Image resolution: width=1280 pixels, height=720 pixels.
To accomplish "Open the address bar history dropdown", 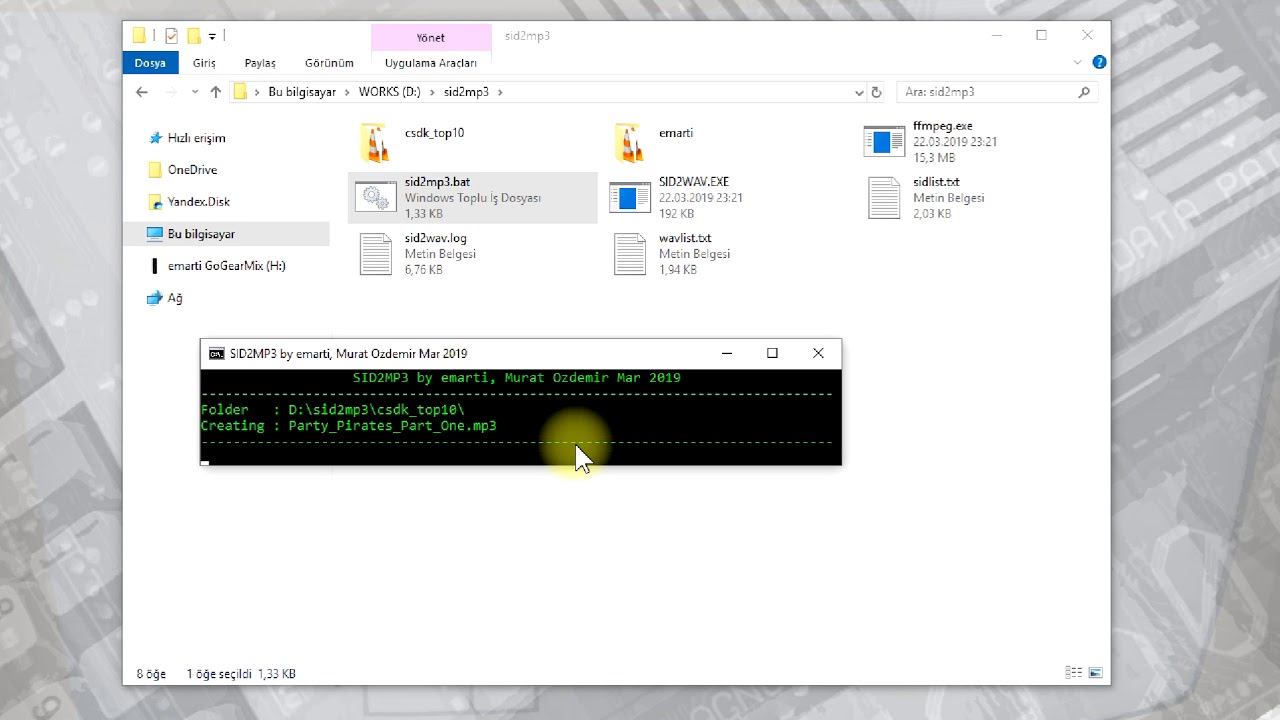I will tap(859, 92).
